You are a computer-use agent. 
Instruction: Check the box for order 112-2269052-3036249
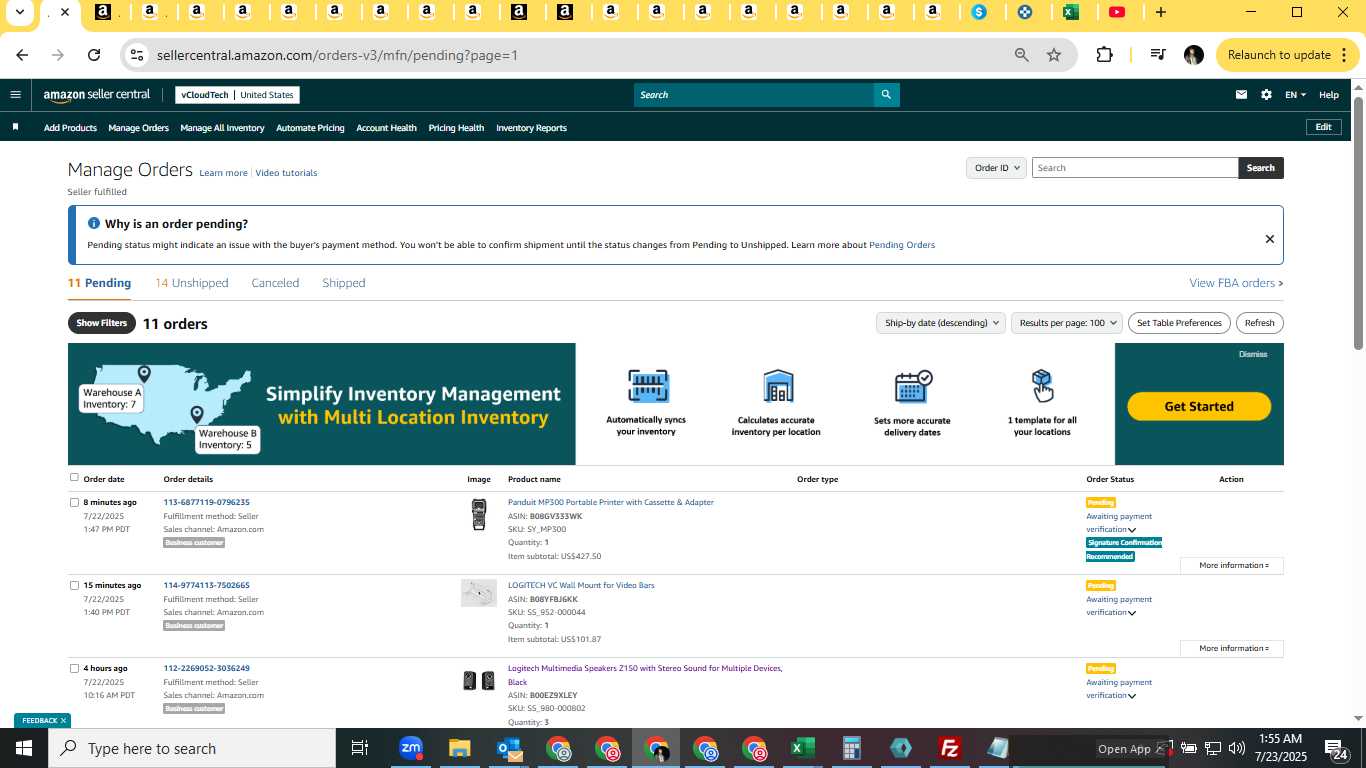pyautogui.click(x=74, y=668)
